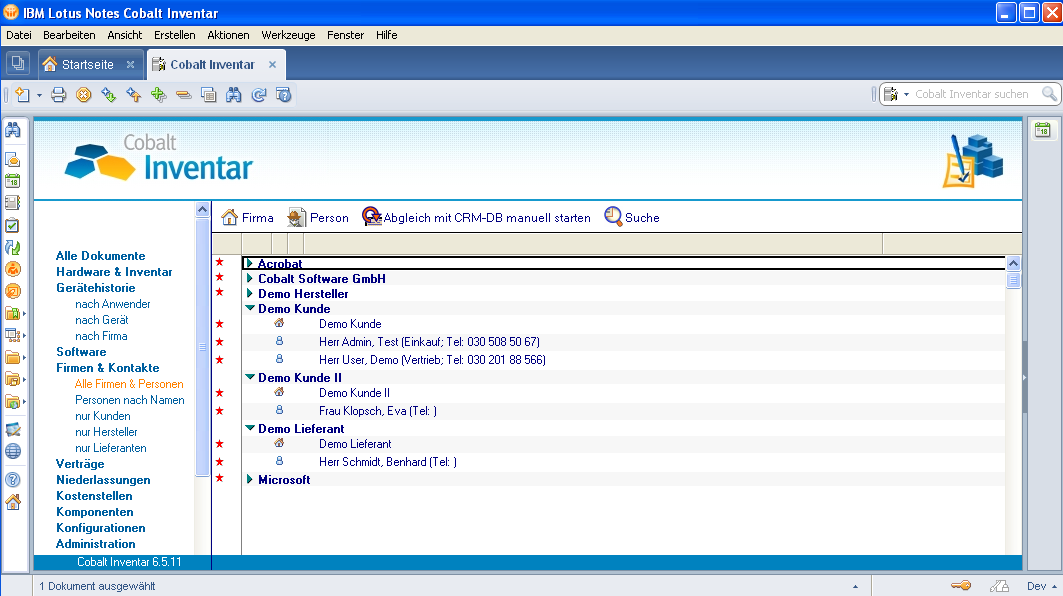The image size is (1063, 596).
Task: Open Alle Dokumente in navigation
Action: point(100,256)
